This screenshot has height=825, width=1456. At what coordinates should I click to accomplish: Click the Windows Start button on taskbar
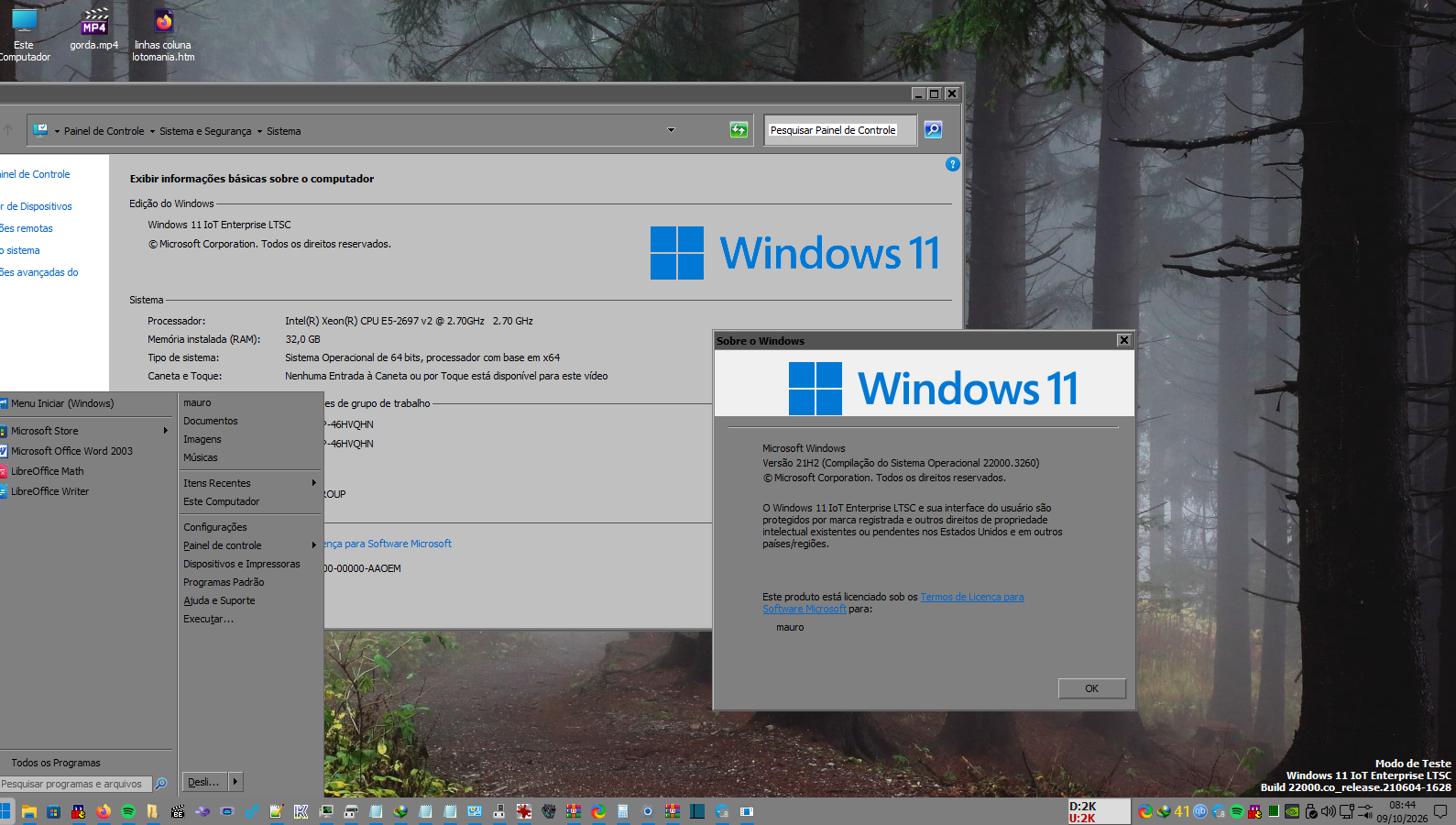point(5,811)
